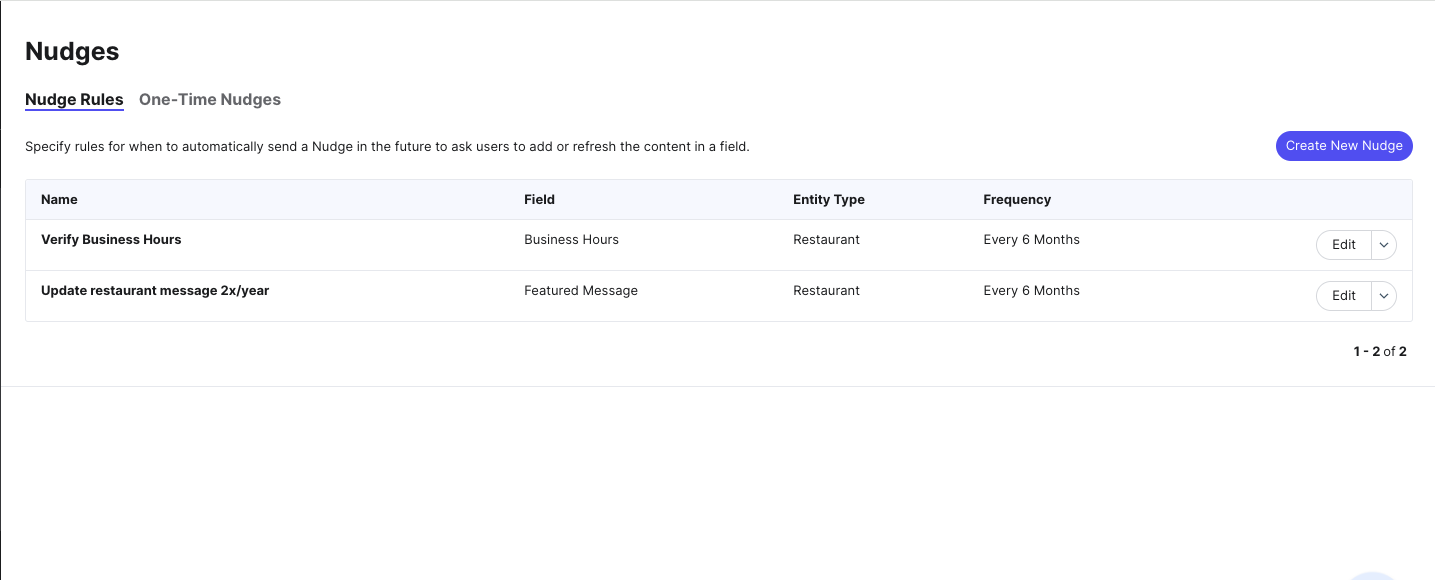Click Restaurant entity type in Verify Business Hours row
1435x580 pixels.
click(x=826, y=240)
